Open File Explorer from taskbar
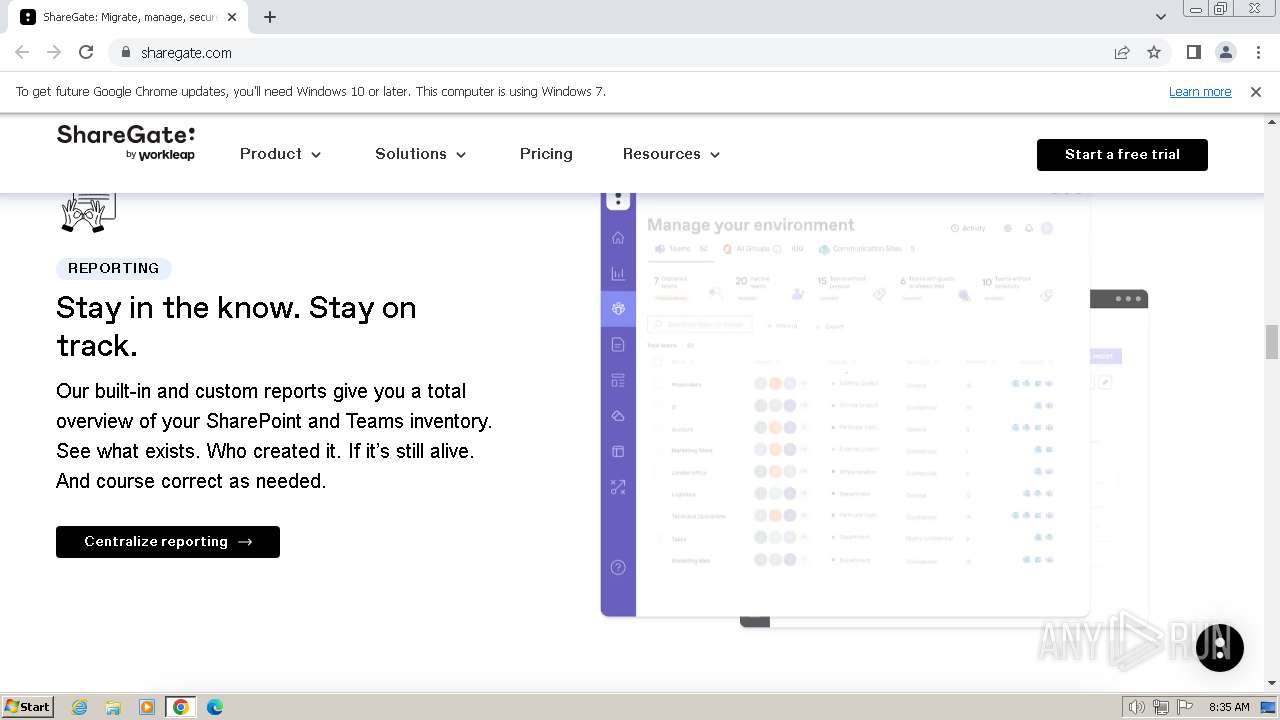Screen dimensions: 1280x720 [x=113, y=707]
